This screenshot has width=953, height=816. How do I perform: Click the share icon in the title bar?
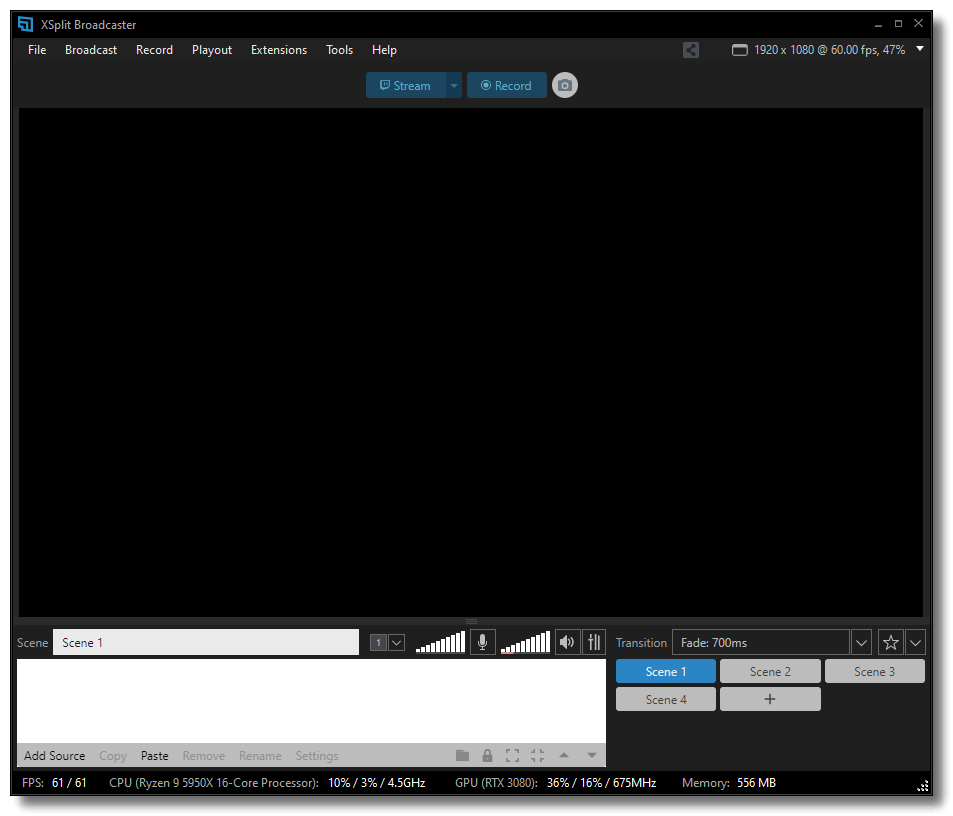click(x=690, y=50)
